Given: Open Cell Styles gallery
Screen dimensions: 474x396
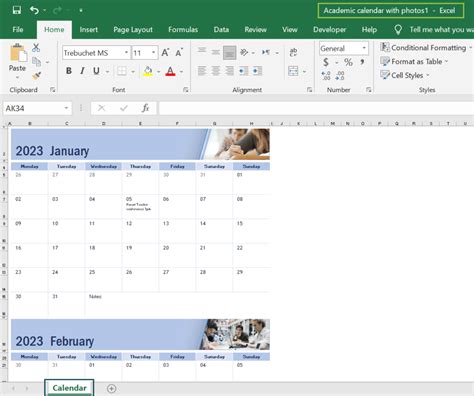Looking at the screenshot, I should [405, 75].
